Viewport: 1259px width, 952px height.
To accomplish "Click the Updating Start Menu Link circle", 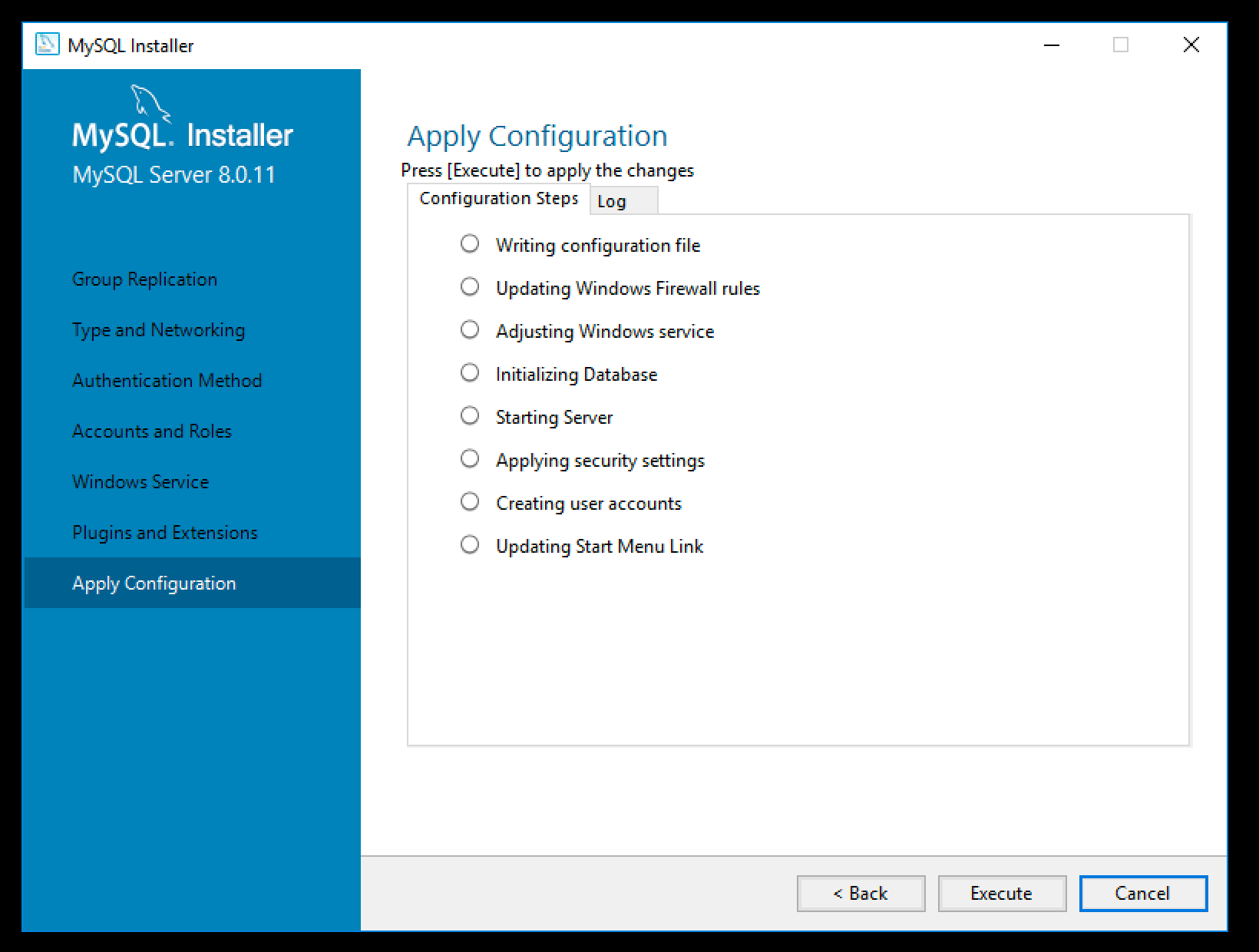I will pos(470,545).
